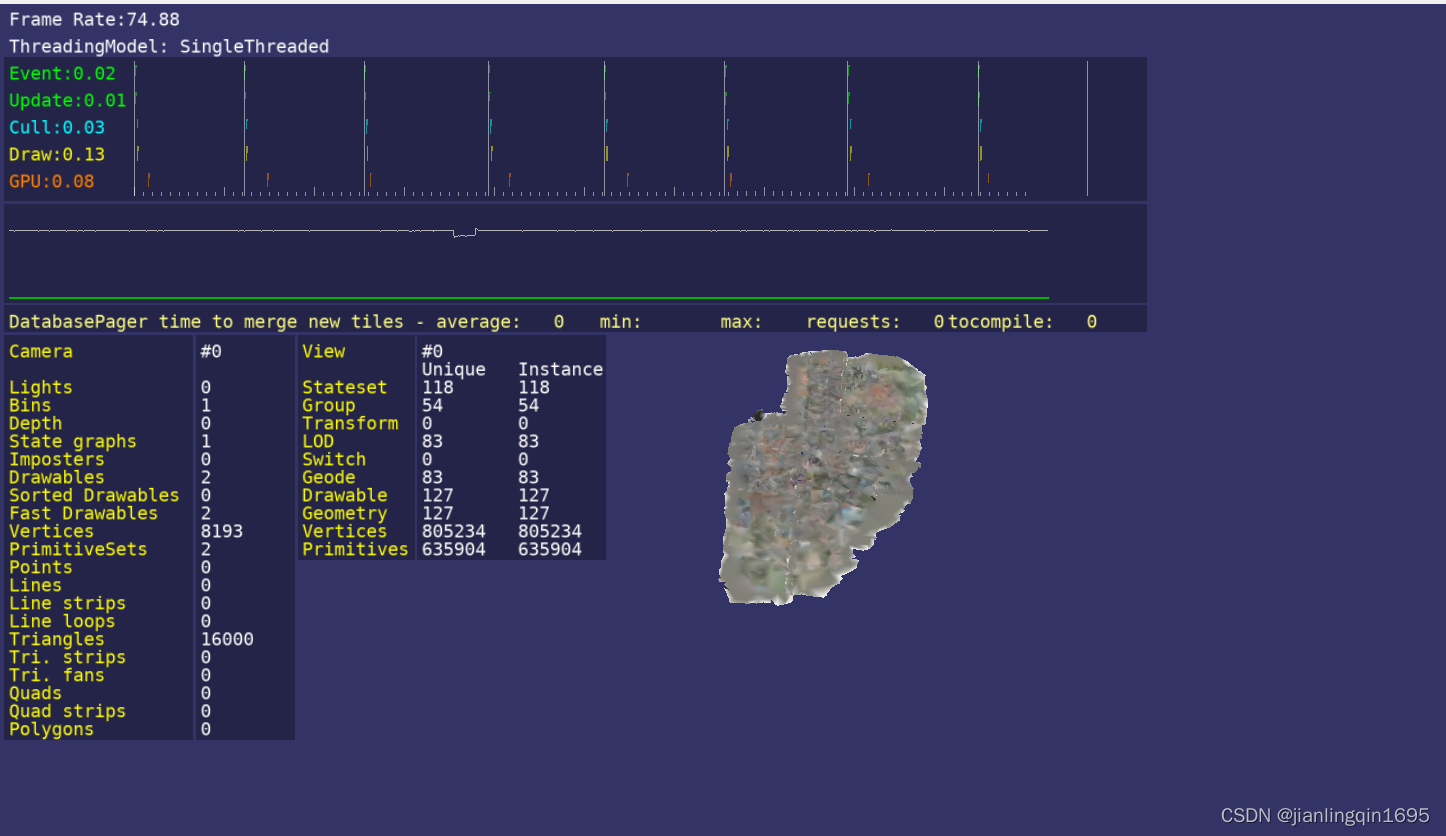1446x836 pixels.
Task: Click the Frame Rate:74.88 readout
Action: 95,19
